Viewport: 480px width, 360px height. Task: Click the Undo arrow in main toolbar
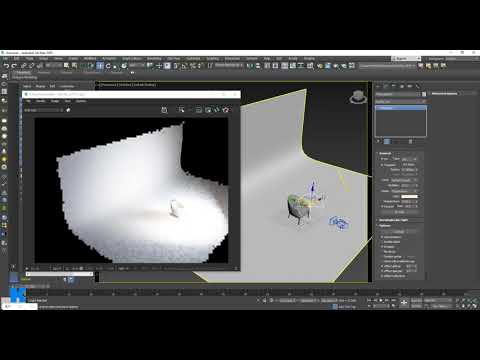(6, 66)
